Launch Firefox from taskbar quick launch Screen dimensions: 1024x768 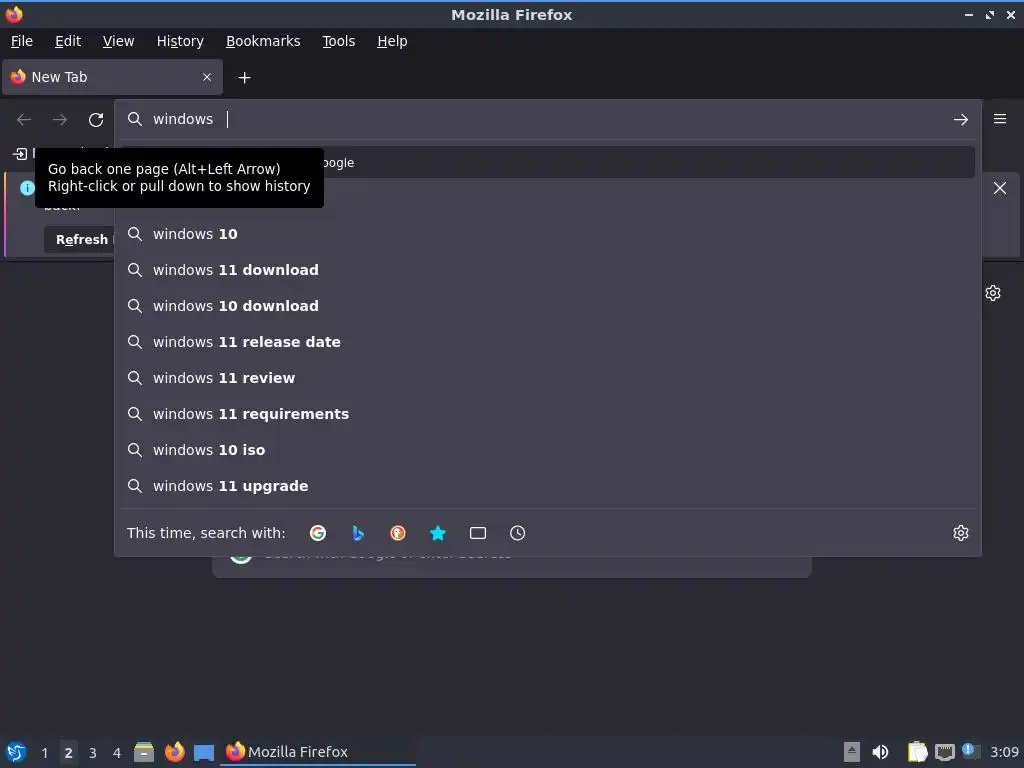pos(174,752)
